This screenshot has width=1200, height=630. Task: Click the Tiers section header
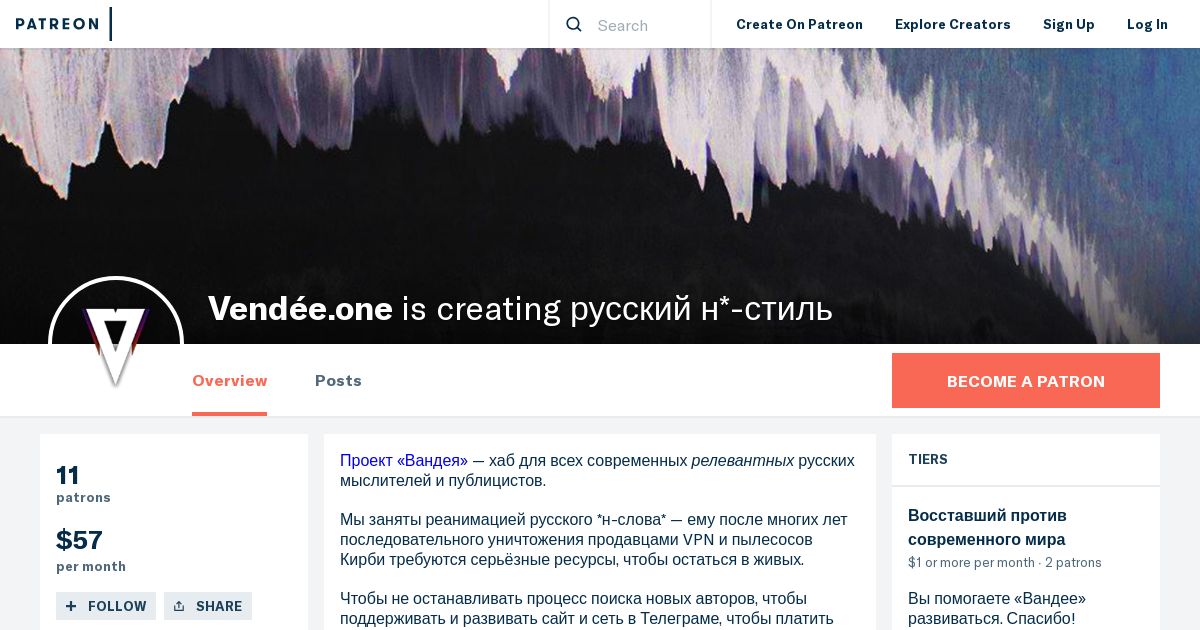pos(928,459)
